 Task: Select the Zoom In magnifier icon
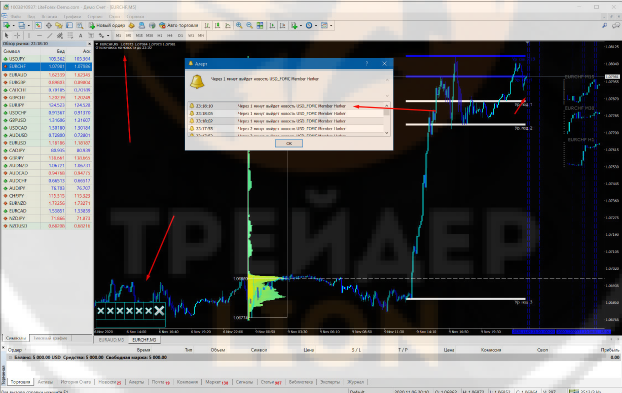click(239, 25)
